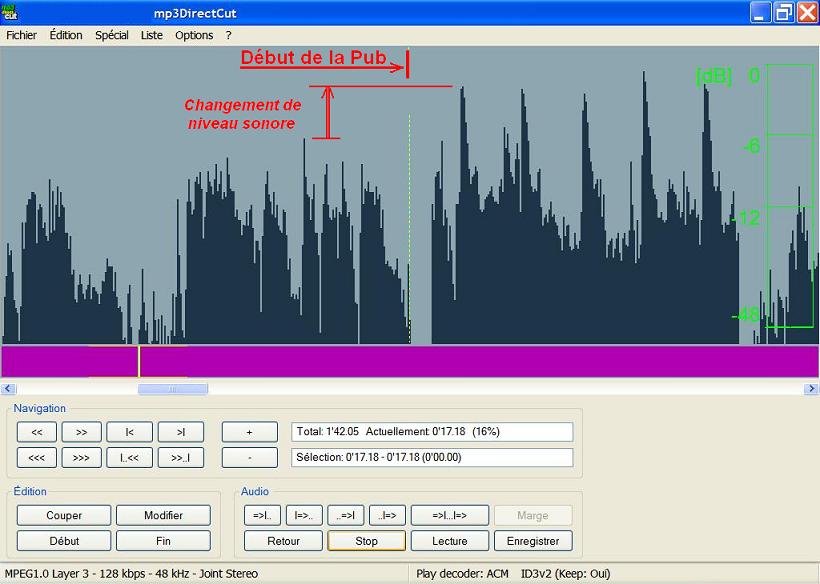Image resolution: width=820 pixels, height=584 pixels.
Task: Click Enregistrer to record audio
Action: tap(533, 541)
